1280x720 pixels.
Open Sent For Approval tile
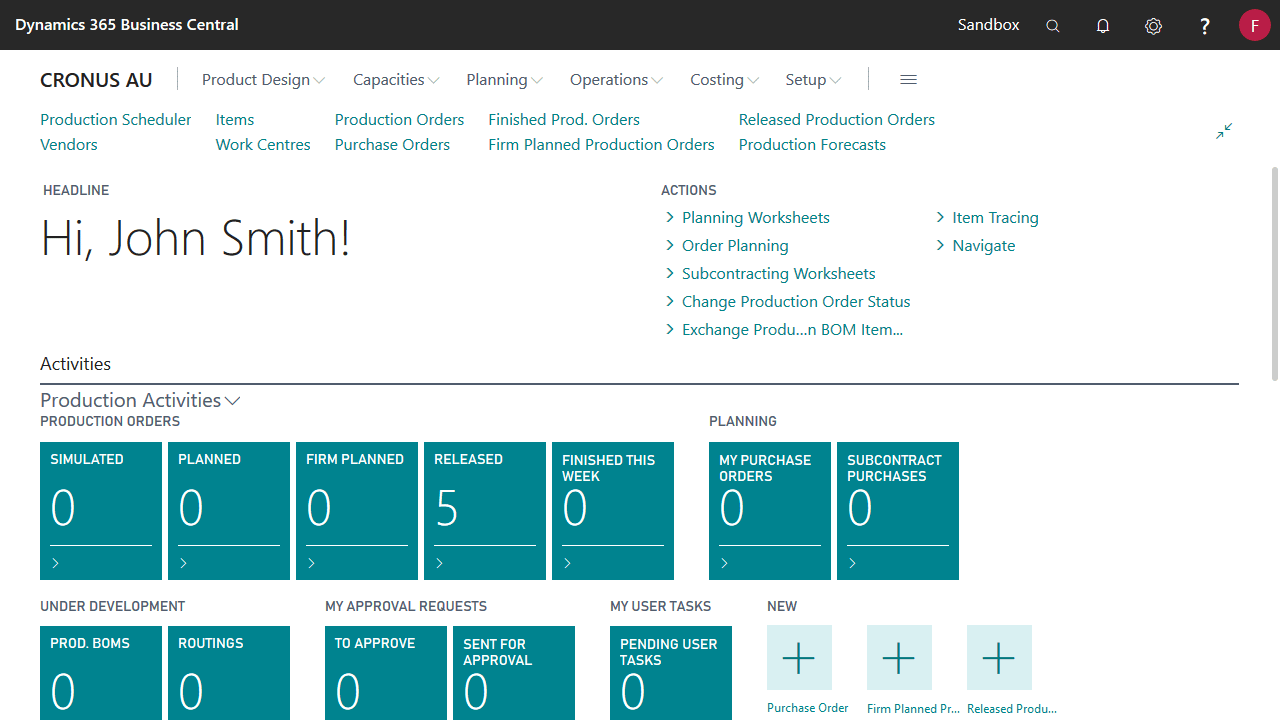(x=514, y=673)
